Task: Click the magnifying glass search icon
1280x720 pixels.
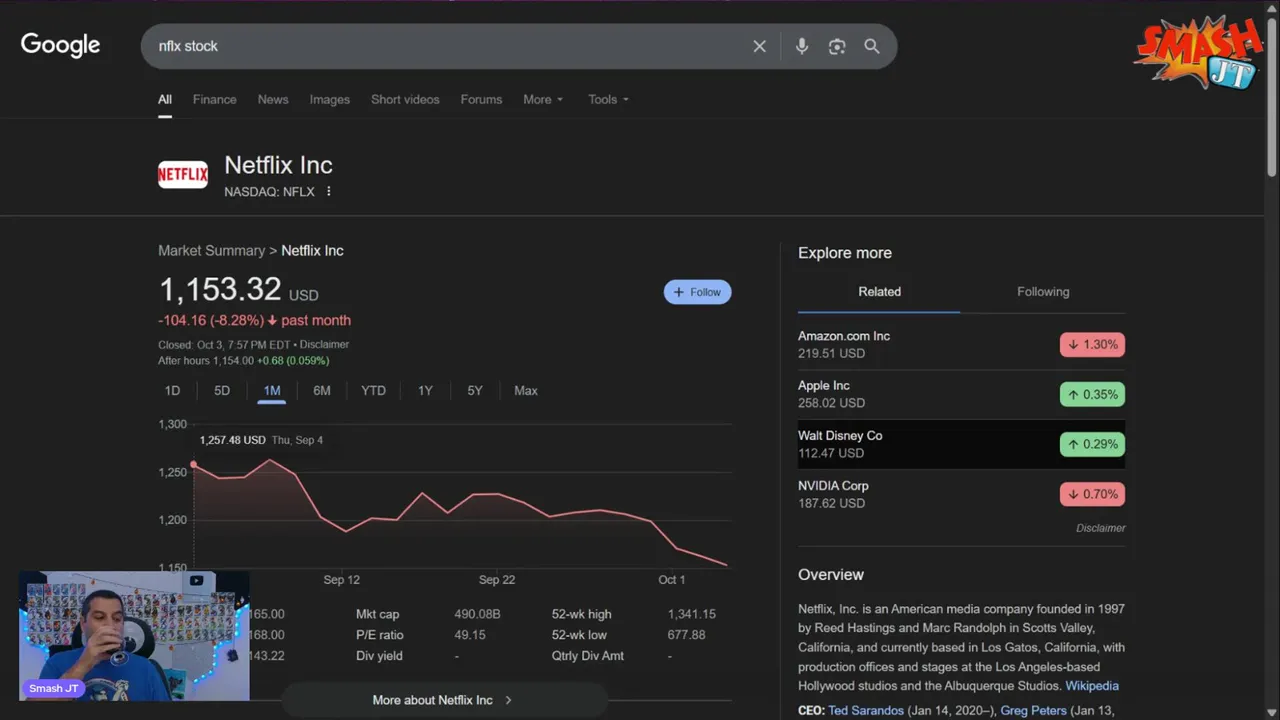Action: pyautogui.click(x=872, y=46)
